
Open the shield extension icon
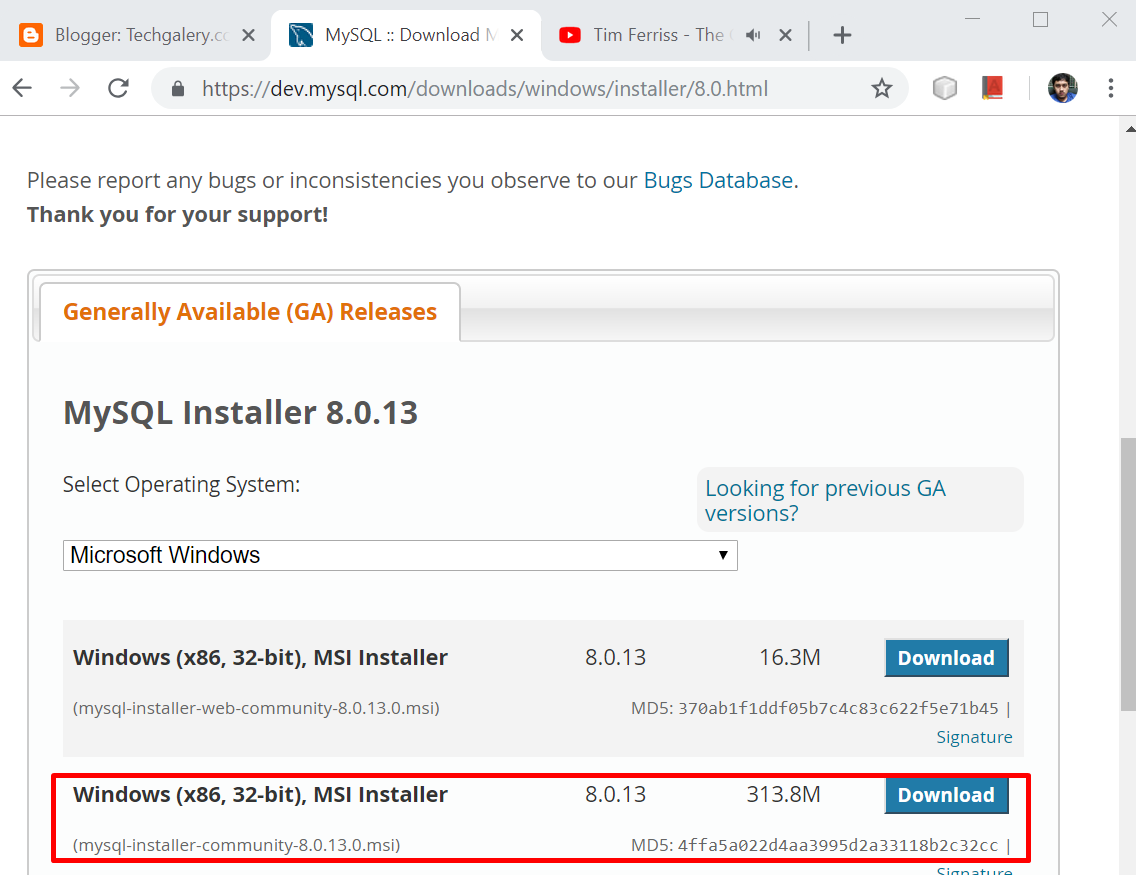click(944, 88)
